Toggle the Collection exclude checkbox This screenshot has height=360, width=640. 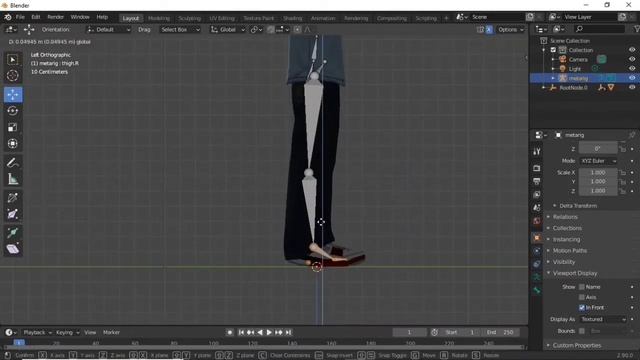click(x=553, y=50)
